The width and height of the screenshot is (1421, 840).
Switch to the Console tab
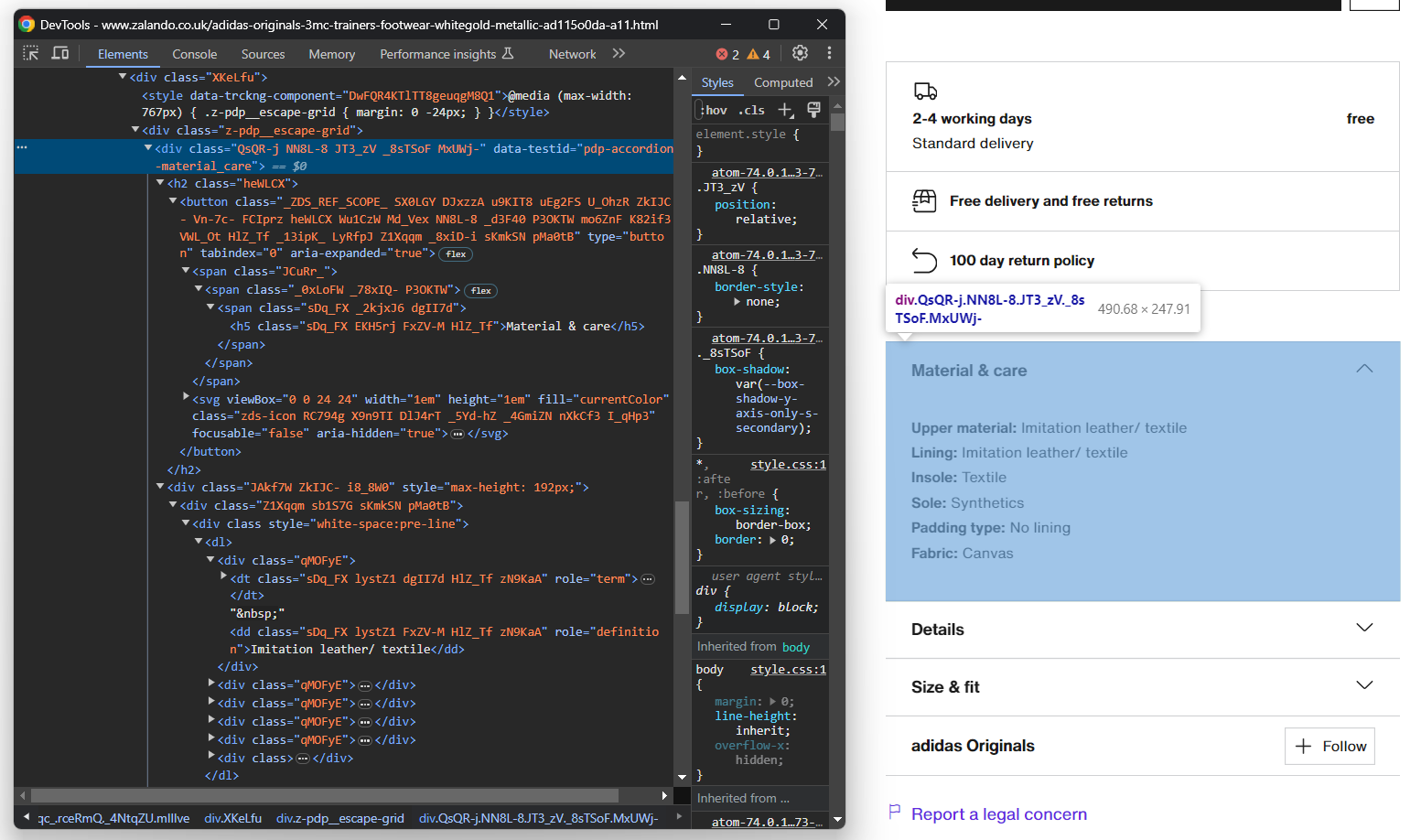tap(195, 54)
